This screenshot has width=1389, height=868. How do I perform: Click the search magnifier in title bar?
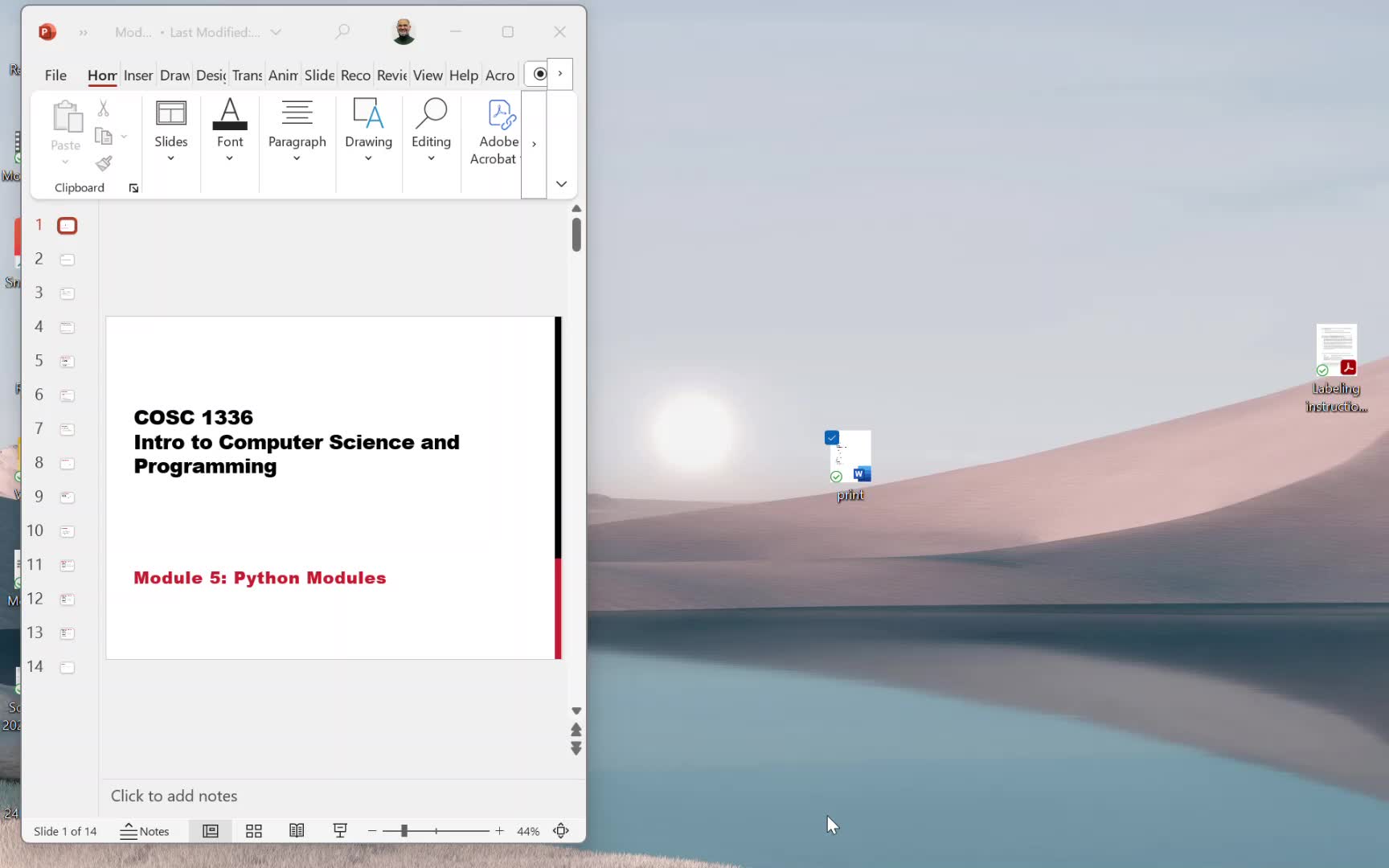pyautogui.click(x=342, y=32)
